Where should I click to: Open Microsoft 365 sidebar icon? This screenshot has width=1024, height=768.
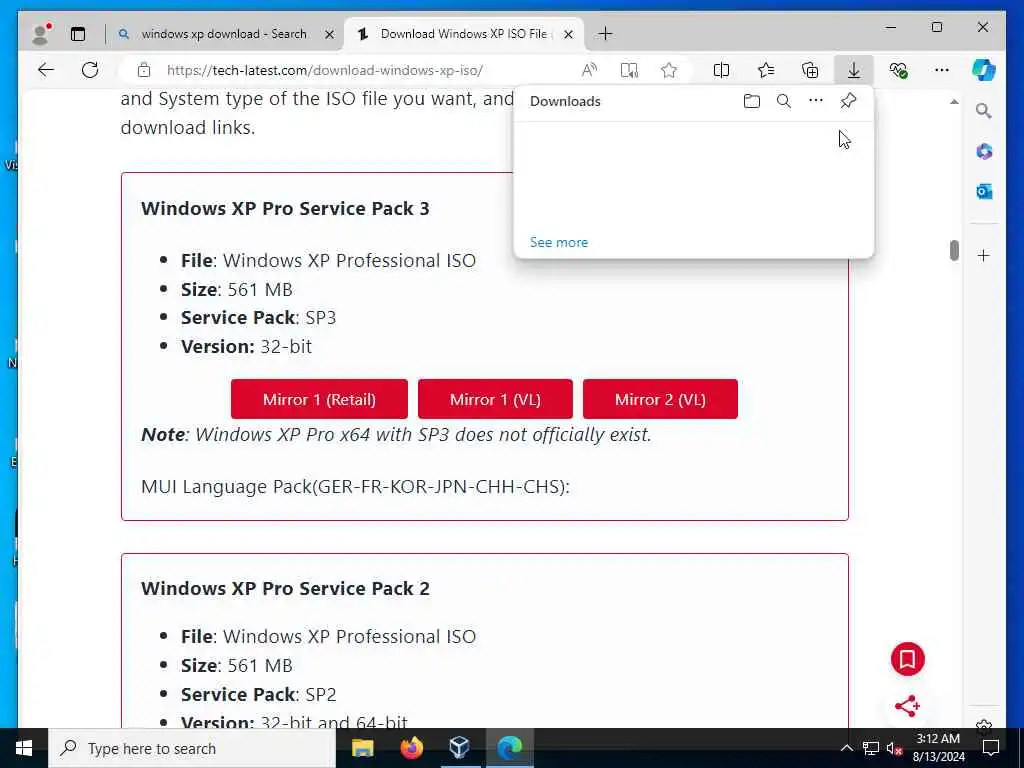pos(984,152)
